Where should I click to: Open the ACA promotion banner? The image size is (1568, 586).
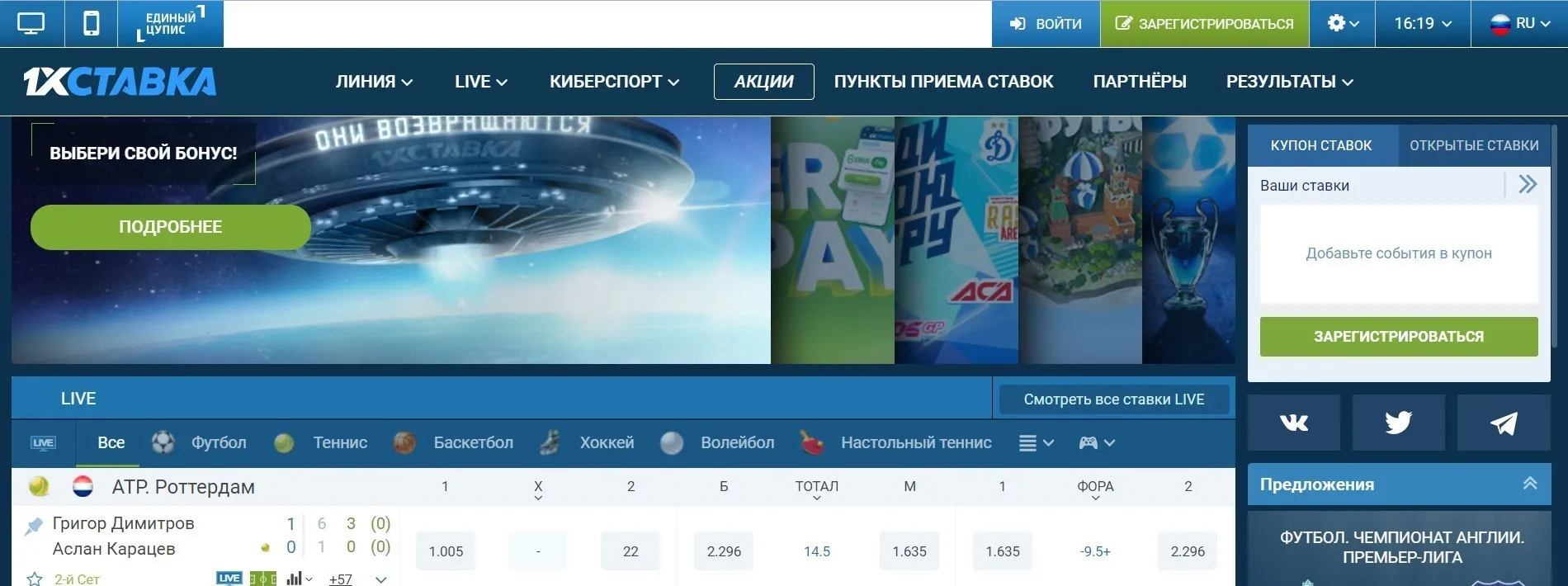tap(956, 240)
